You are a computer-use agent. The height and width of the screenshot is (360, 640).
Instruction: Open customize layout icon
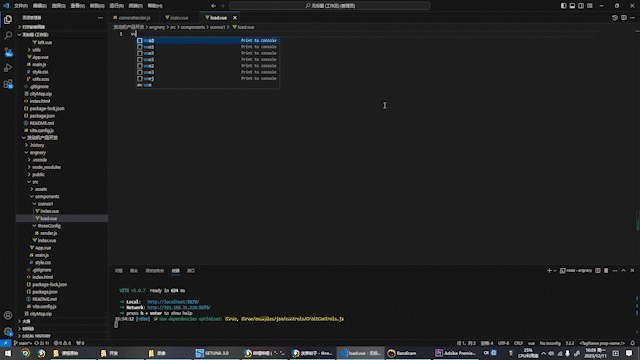(590, 6)
